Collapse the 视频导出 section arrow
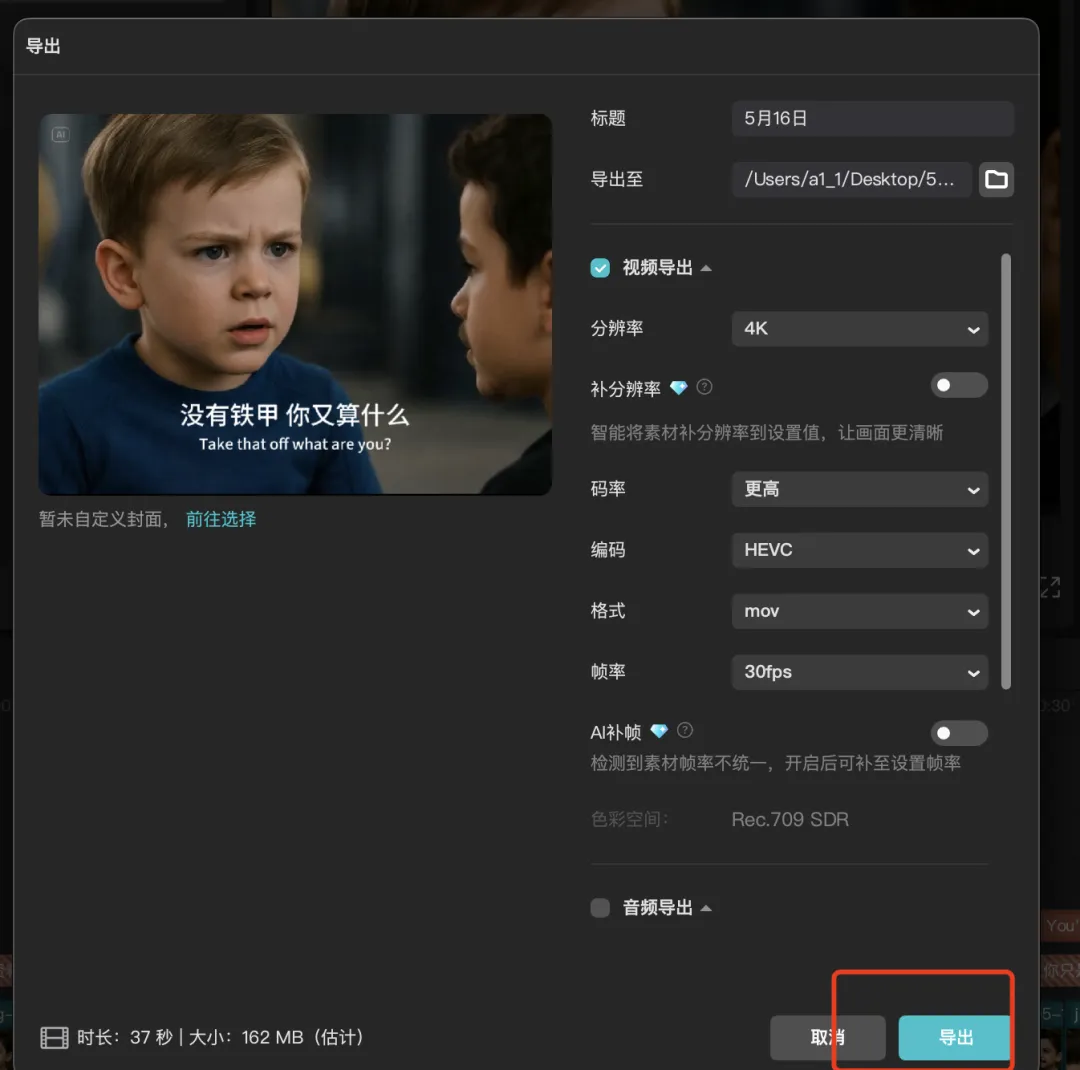The height and width of the screenshot is (1070, 1080). 706,268
